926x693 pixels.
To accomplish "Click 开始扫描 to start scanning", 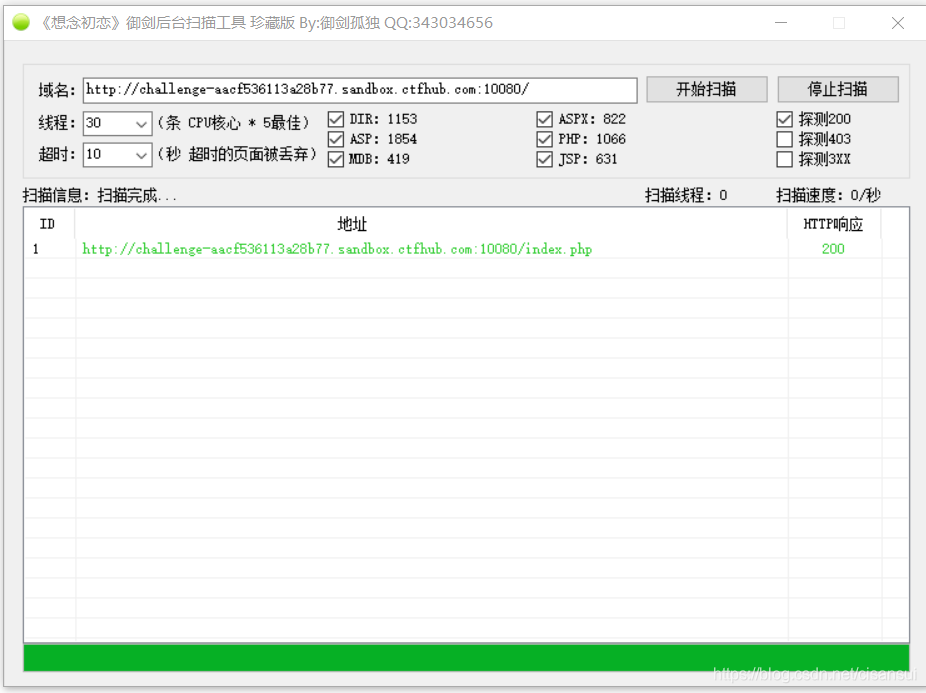I will pos(706,89).
